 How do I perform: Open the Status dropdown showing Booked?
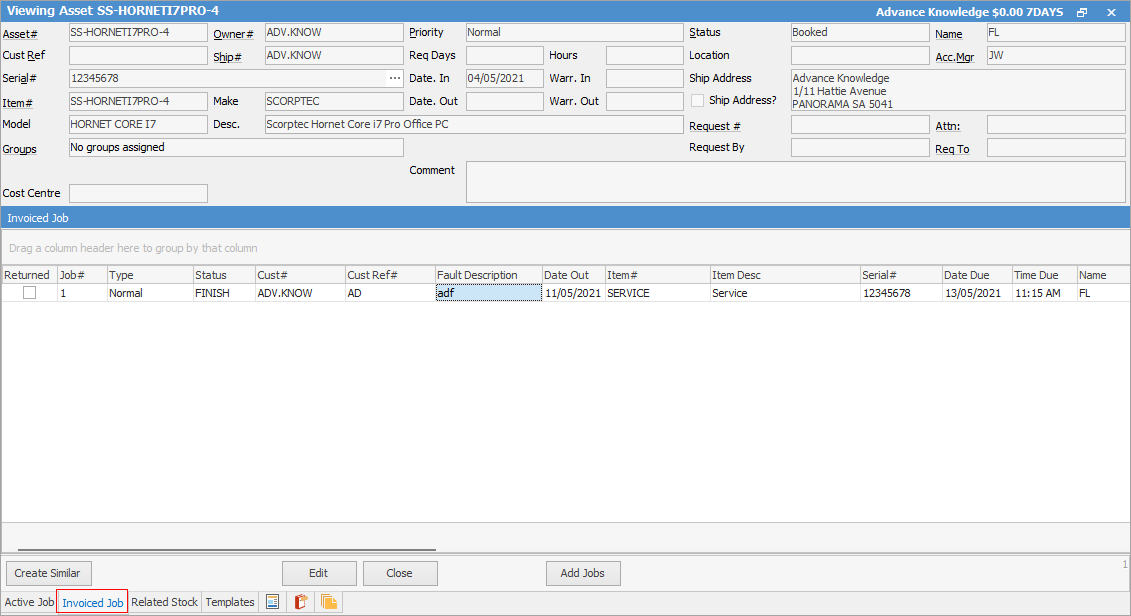click(859, 31)
